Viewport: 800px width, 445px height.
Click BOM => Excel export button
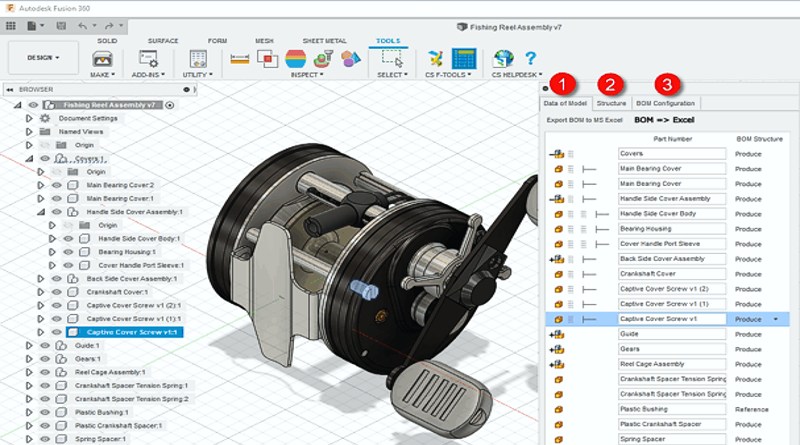point(664,120)
